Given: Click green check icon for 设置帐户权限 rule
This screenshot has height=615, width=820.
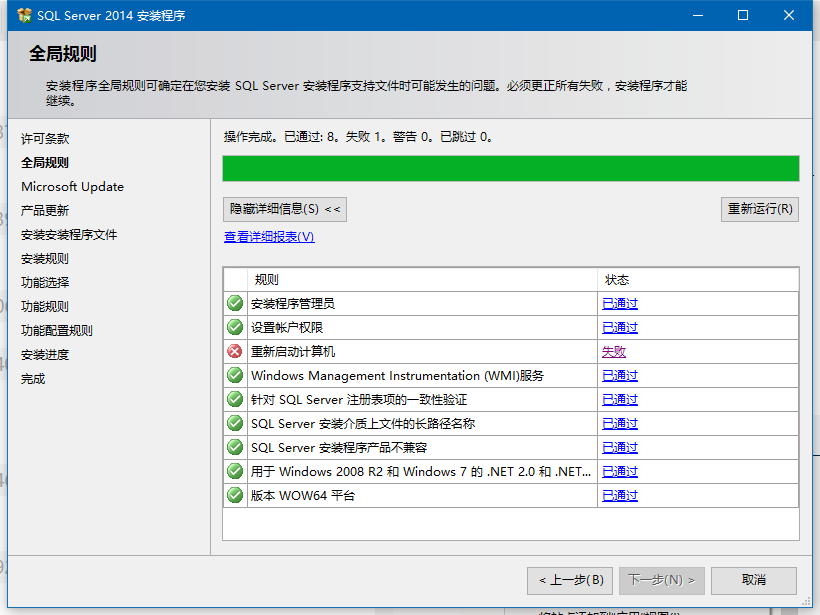Looking at the screenshot, I should click(x=235, y=327).
